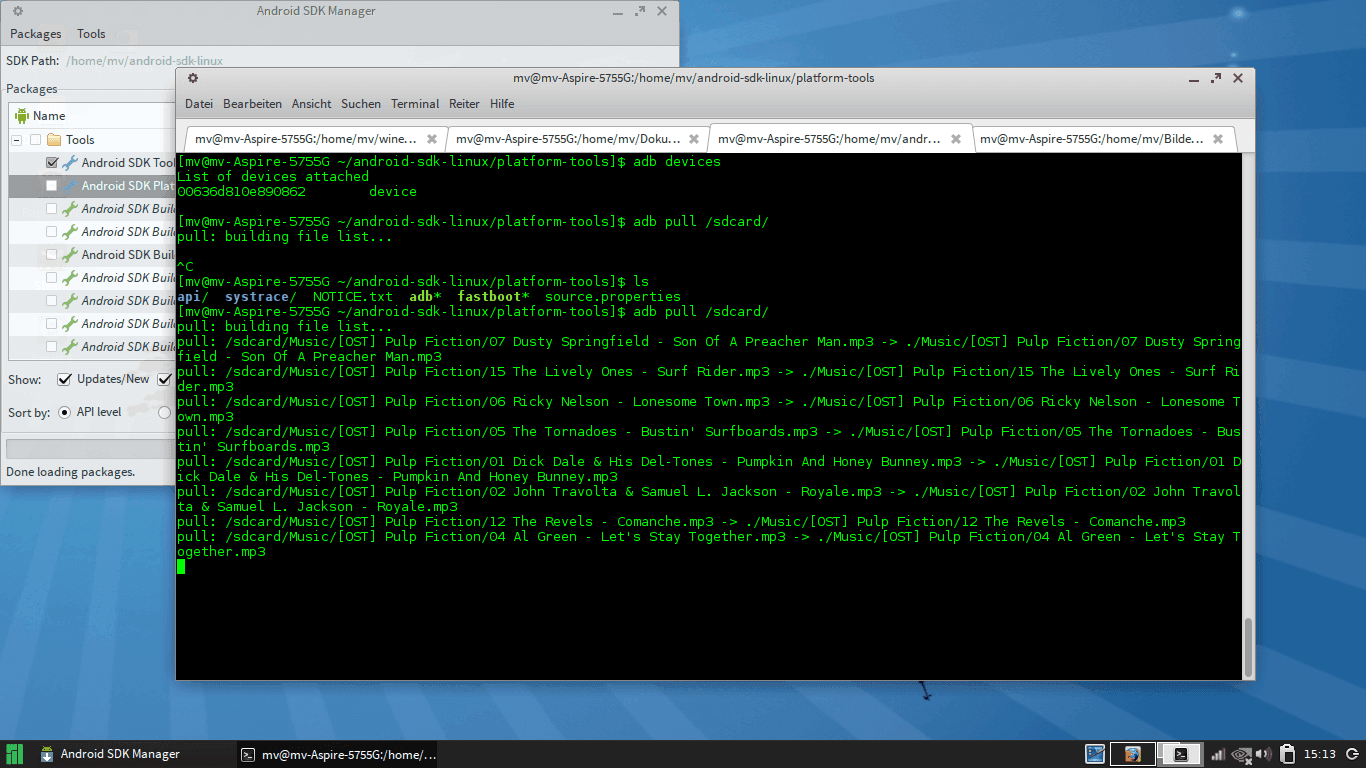The height and width of the screenshot is (768, 1366).
Task: Open the Ansicht menu in terminal
Action: 312,104
